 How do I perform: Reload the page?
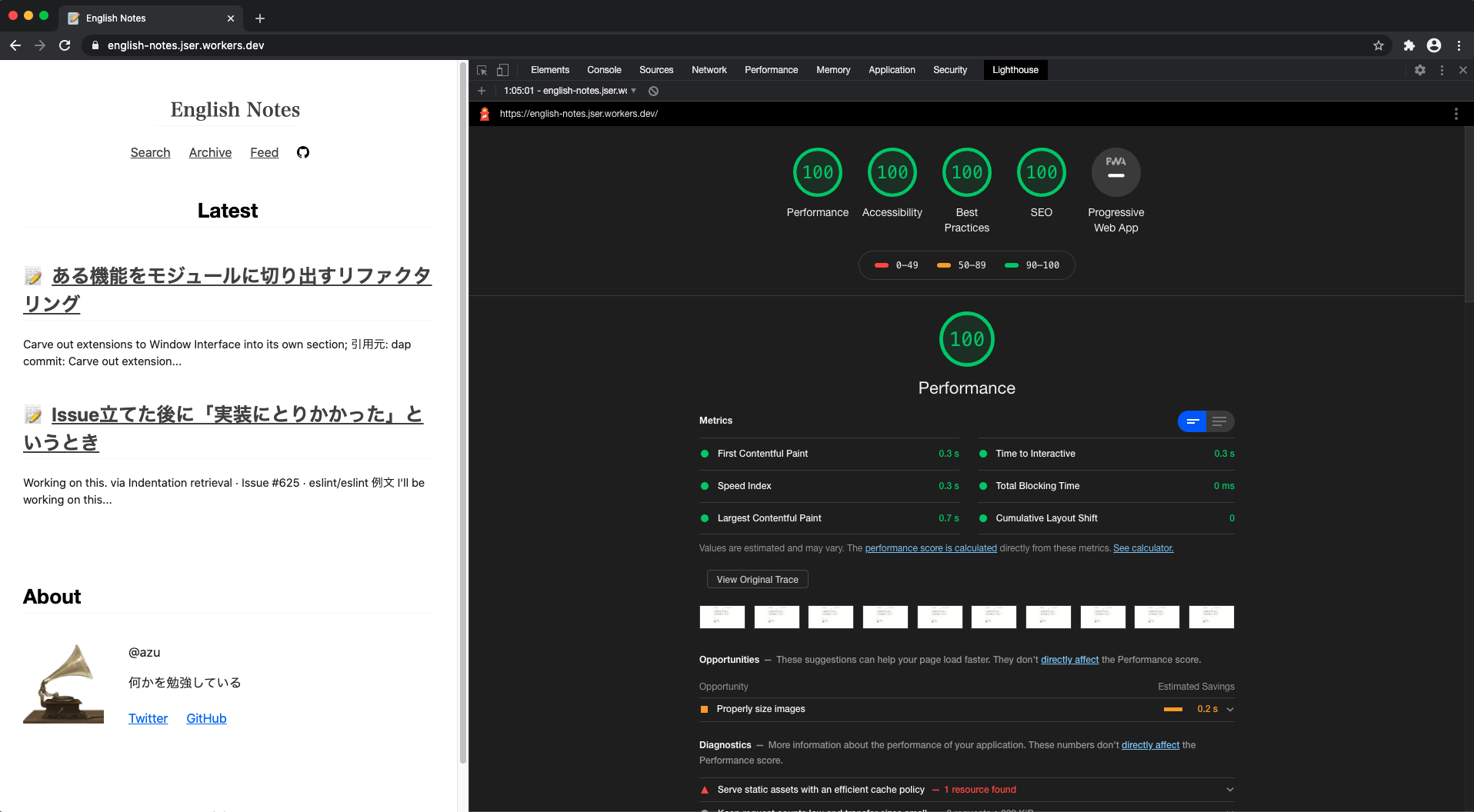(65, 45)
